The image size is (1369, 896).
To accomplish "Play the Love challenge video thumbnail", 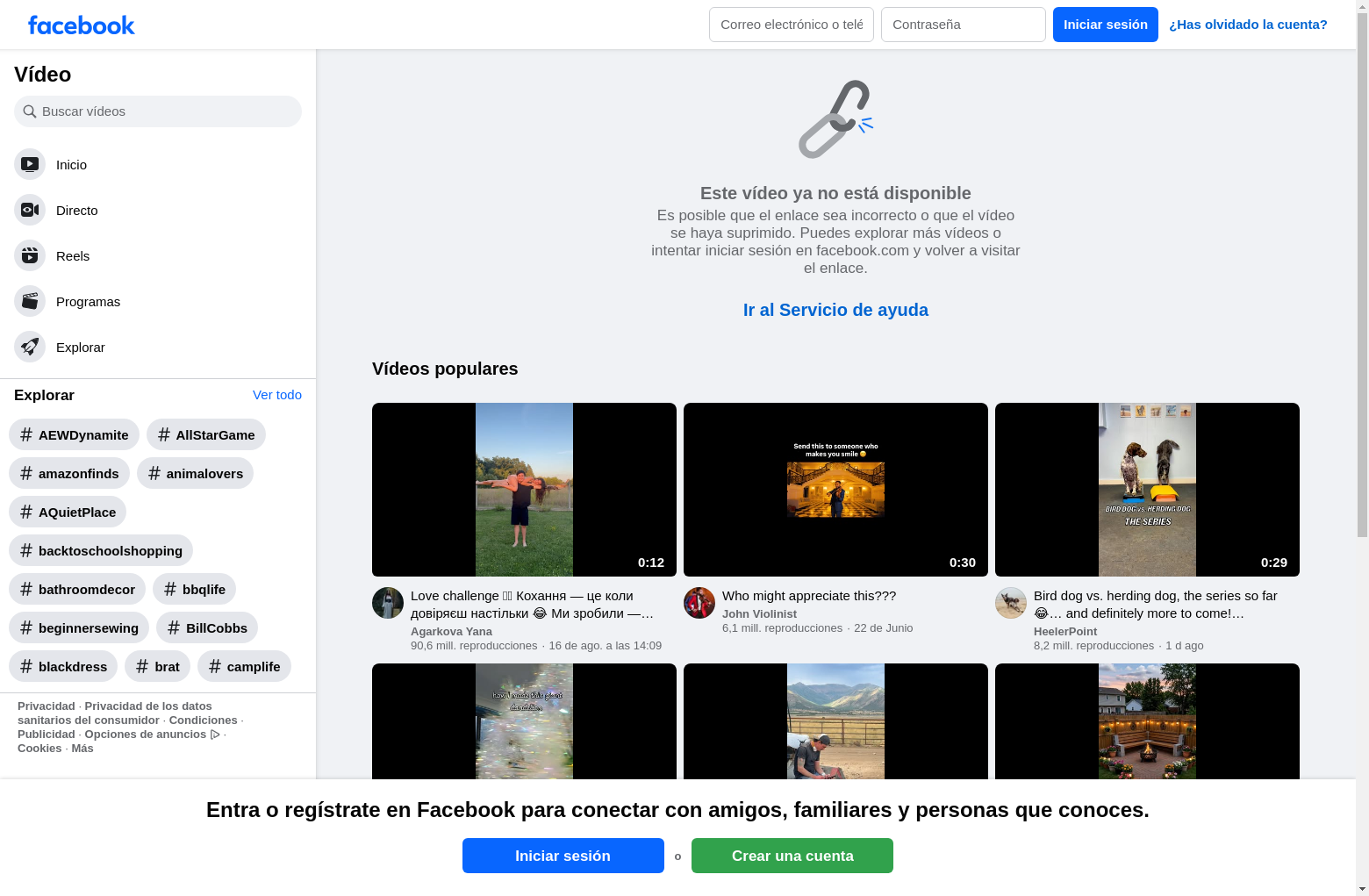I will pos(524,490).
